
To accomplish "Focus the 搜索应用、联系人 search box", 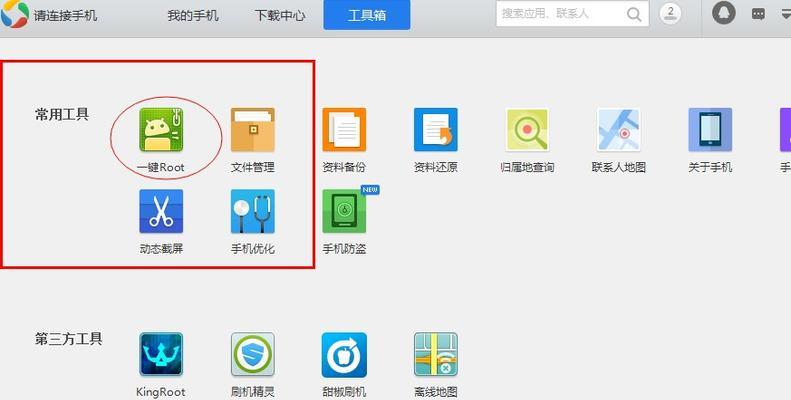I will coord(572,14).
